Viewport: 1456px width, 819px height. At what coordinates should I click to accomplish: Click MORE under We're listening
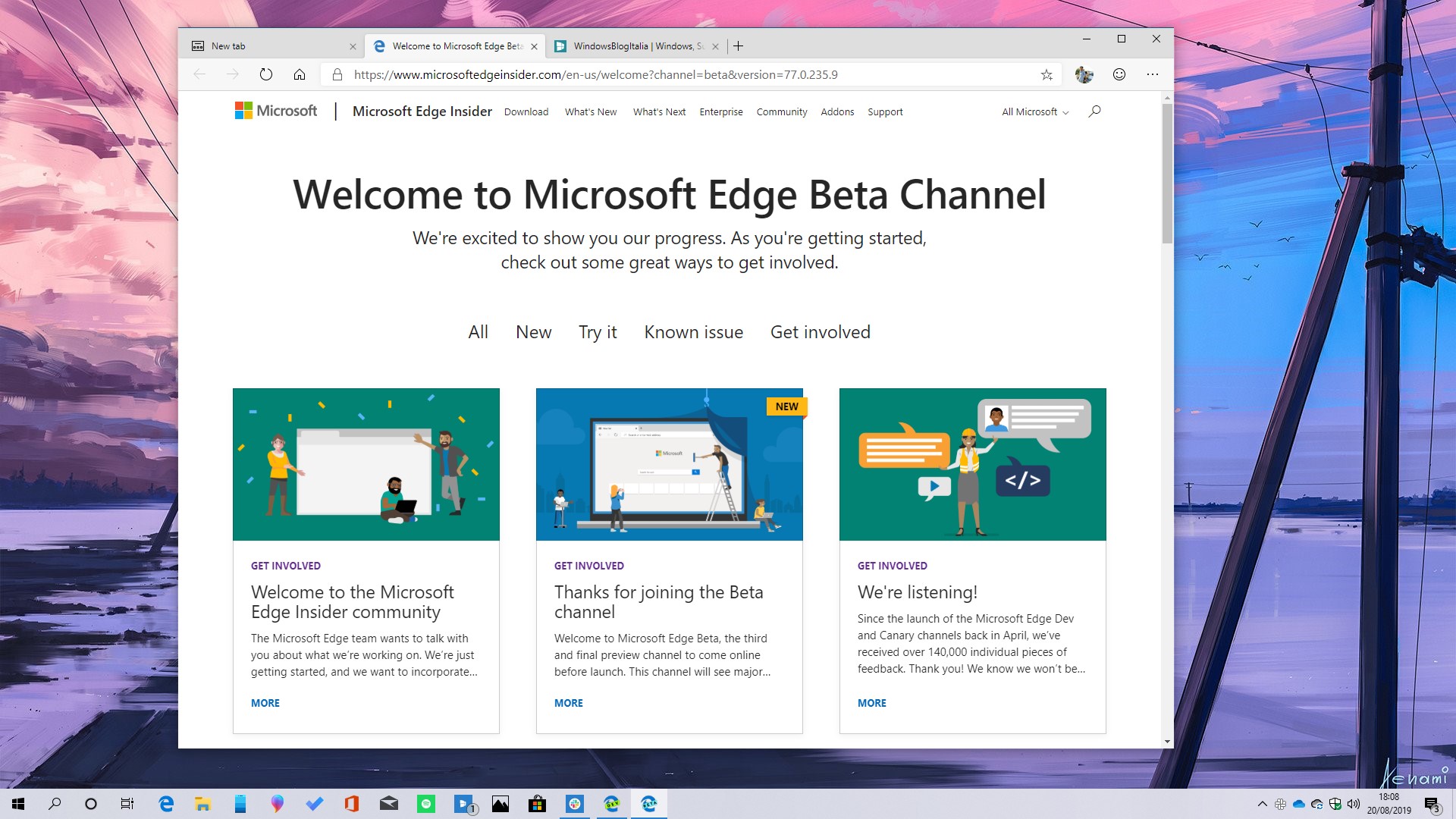pyautogui.click(x=872, y=703)
